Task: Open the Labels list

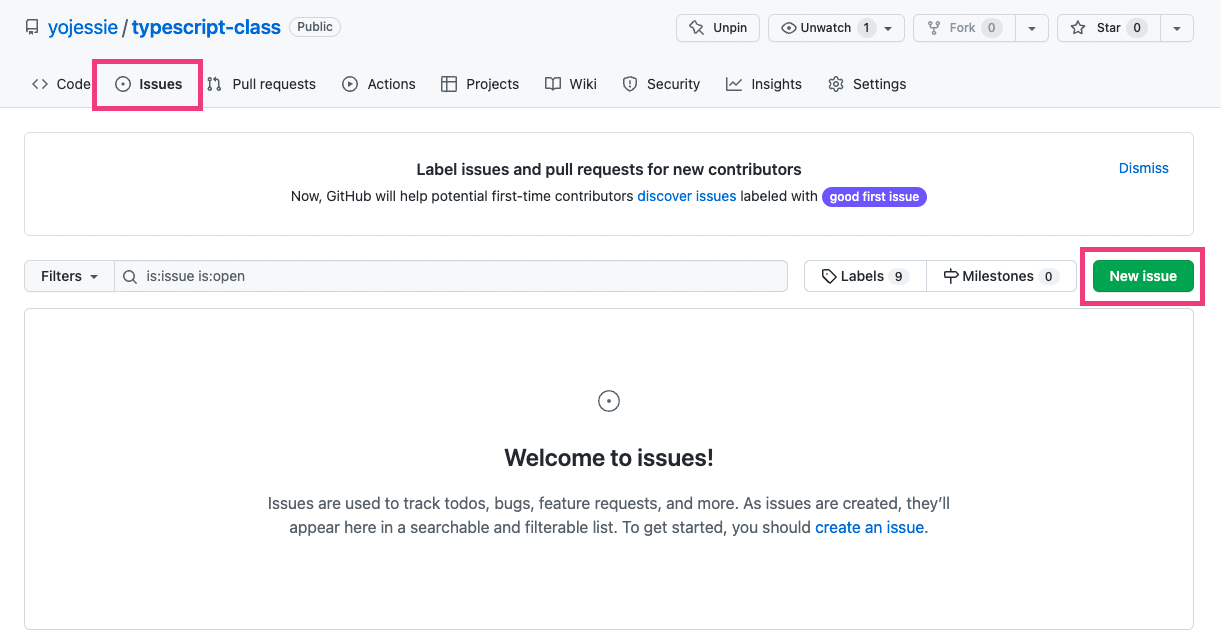Action: click(865, 276)
